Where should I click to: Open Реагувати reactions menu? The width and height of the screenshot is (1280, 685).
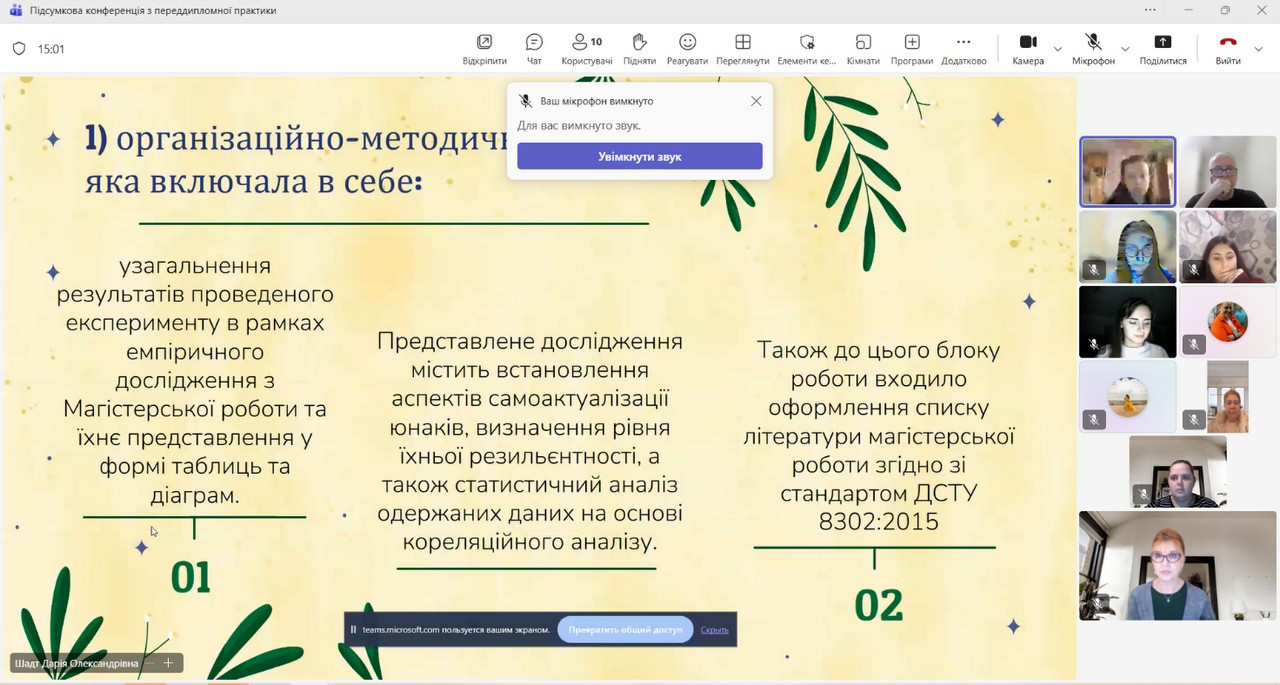pos(687,48)
